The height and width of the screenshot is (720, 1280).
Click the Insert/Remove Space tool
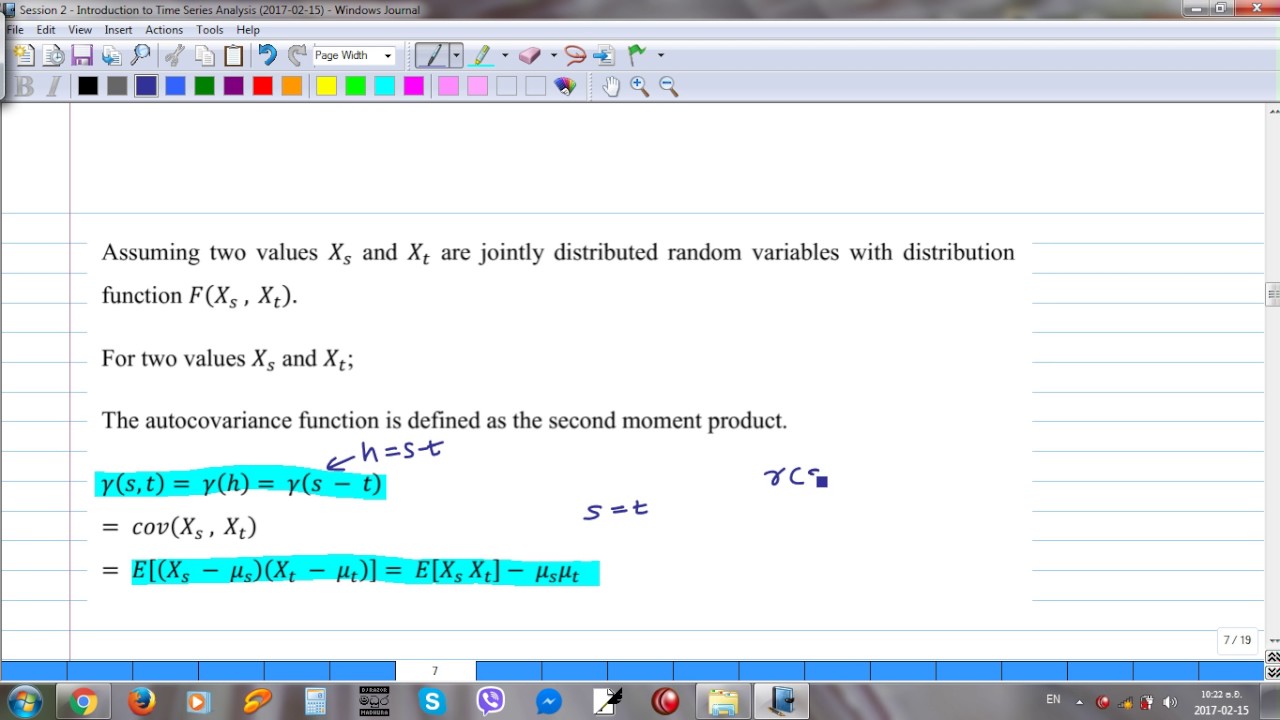(x=604, y=56)
